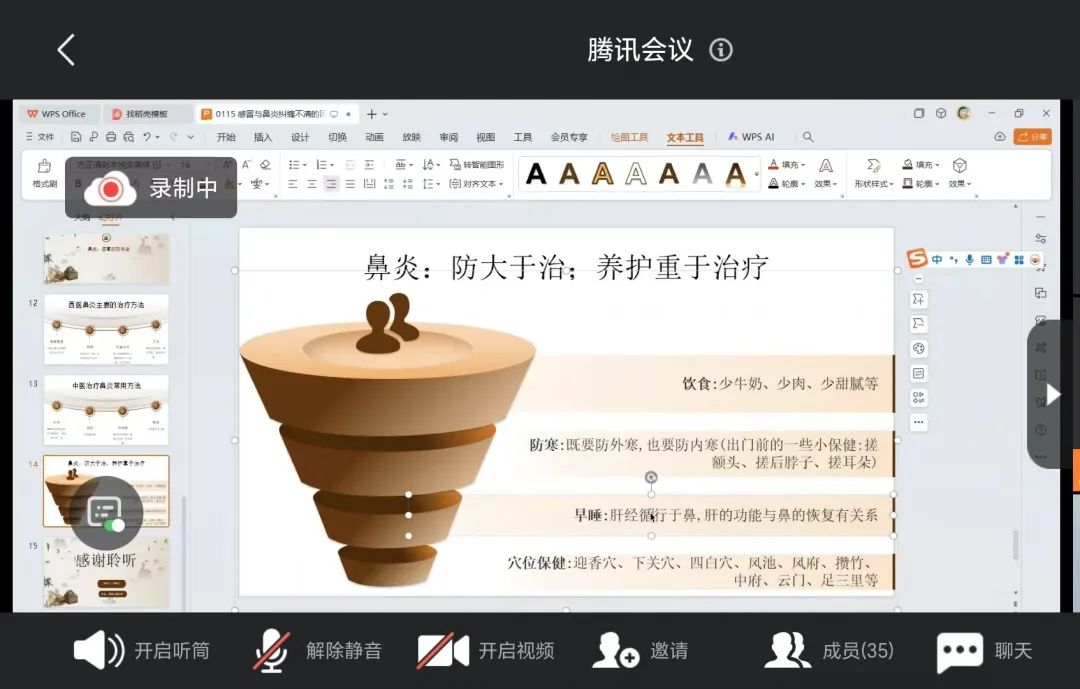This screenshot has width=1080, height=689.
Task: Save the presentation with the save icon
Action: (77, 137)
